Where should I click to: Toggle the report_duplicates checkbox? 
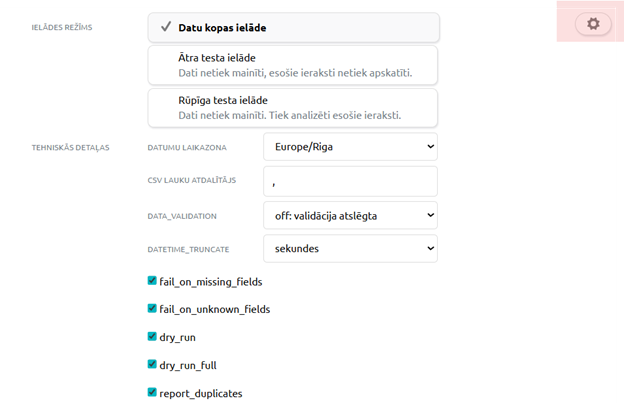[x=152, y=392]
